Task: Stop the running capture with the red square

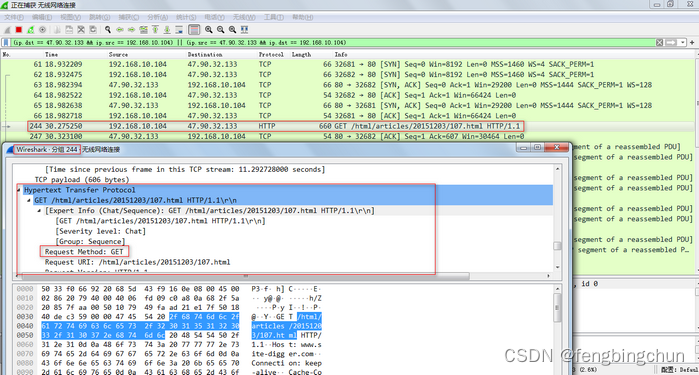Action: [19, 30]
